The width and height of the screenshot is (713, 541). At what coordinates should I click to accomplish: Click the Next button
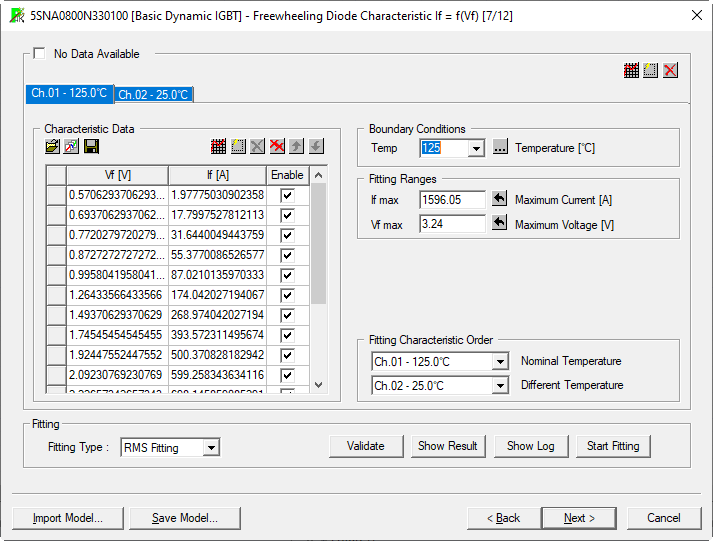point(579,518)
